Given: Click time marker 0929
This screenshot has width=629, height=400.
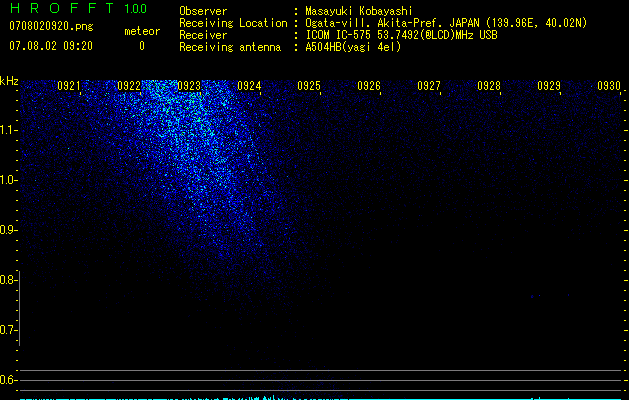Looking at the screenshot, I should pyautogui.click(x=549, y=86).
